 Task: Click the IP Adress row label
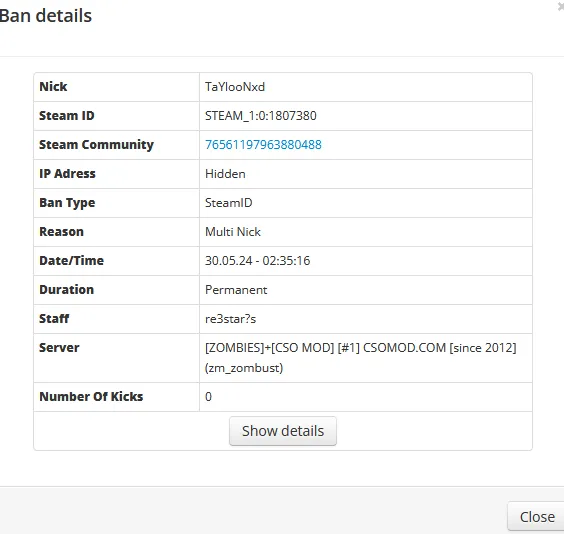(67, 174)
